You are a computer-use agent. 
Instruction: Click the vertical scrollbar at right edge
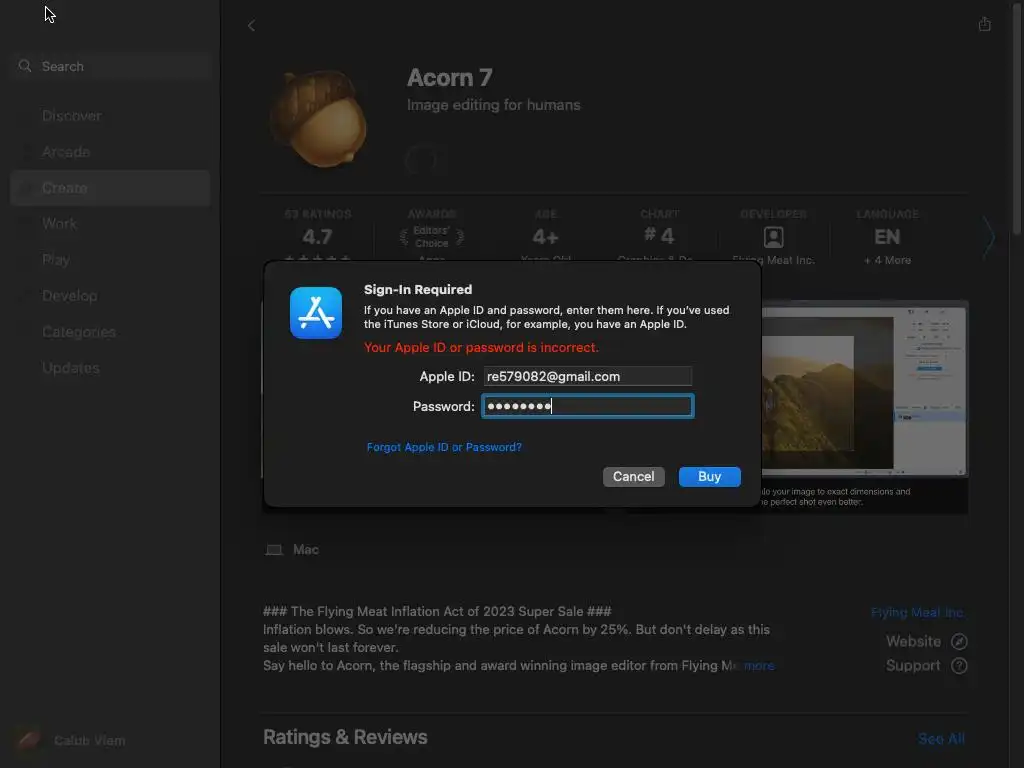click(x=1017, y=118)
